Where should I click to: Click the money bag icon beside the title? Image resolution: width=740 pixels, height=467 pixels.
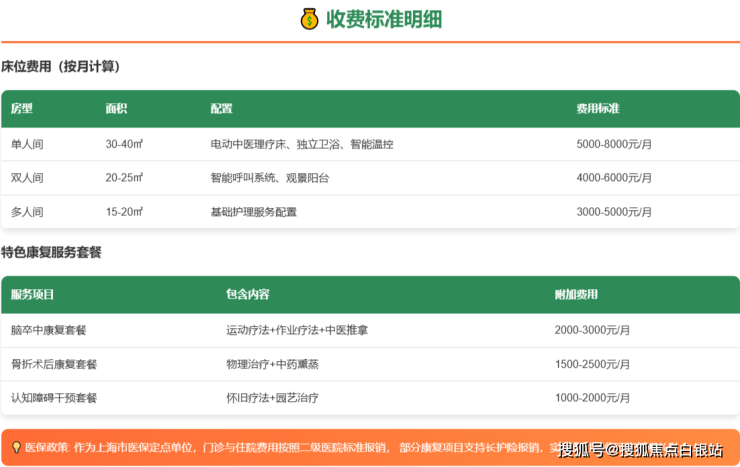[x=309, y=19]
